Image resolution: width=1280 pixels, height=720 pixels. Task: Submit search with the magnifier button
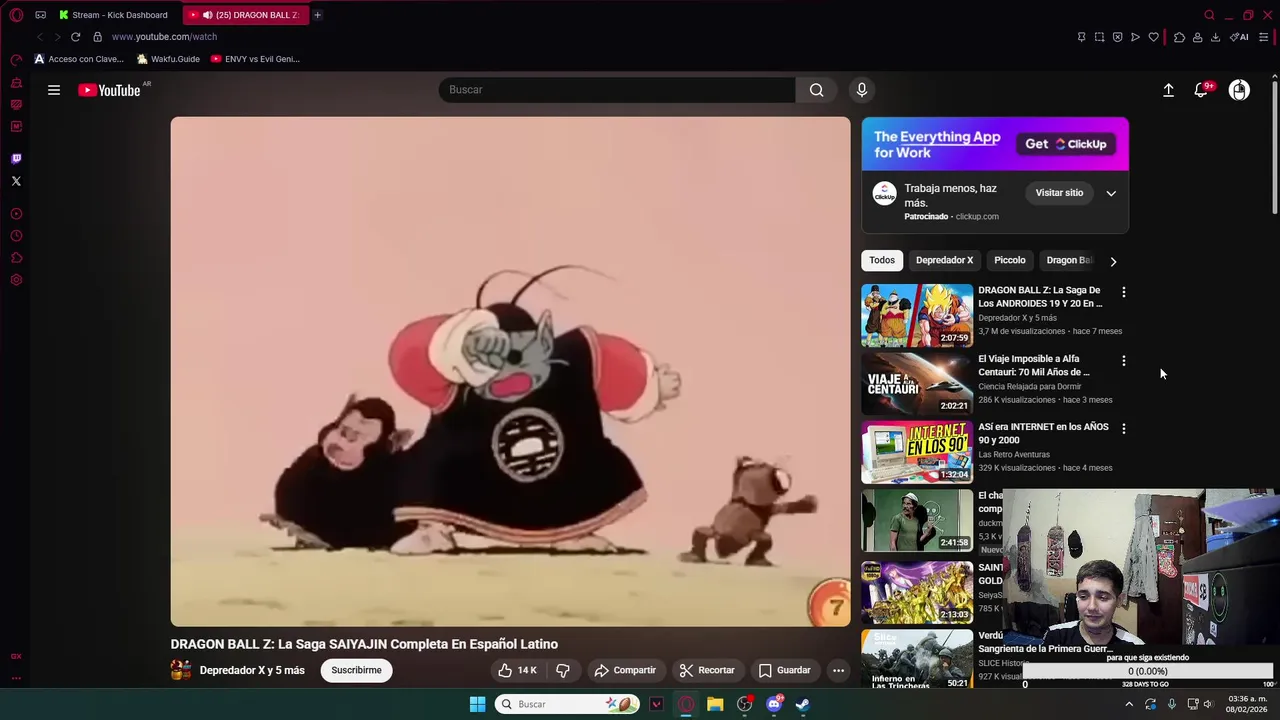[817, 90]
